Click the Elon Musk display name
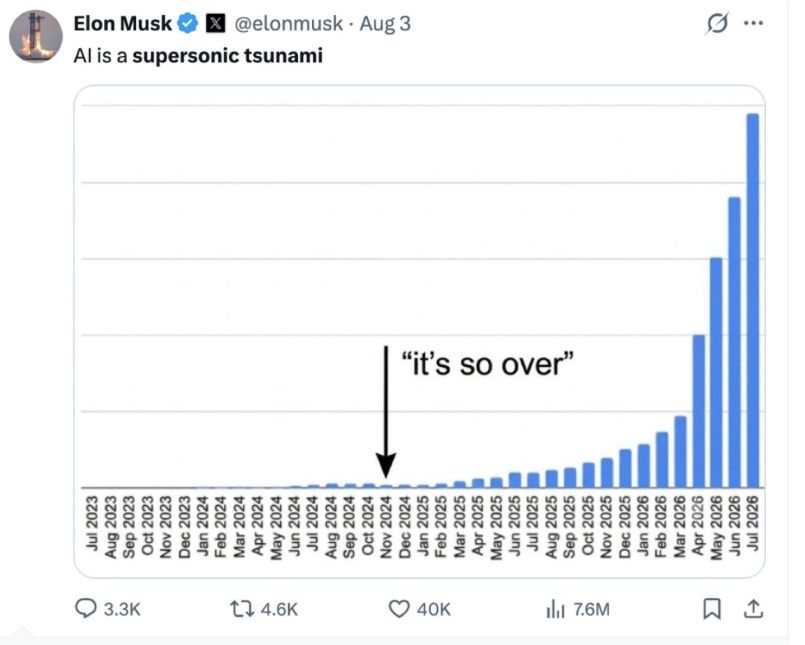This screenshot has width=805, height=645. coord(123,24)
